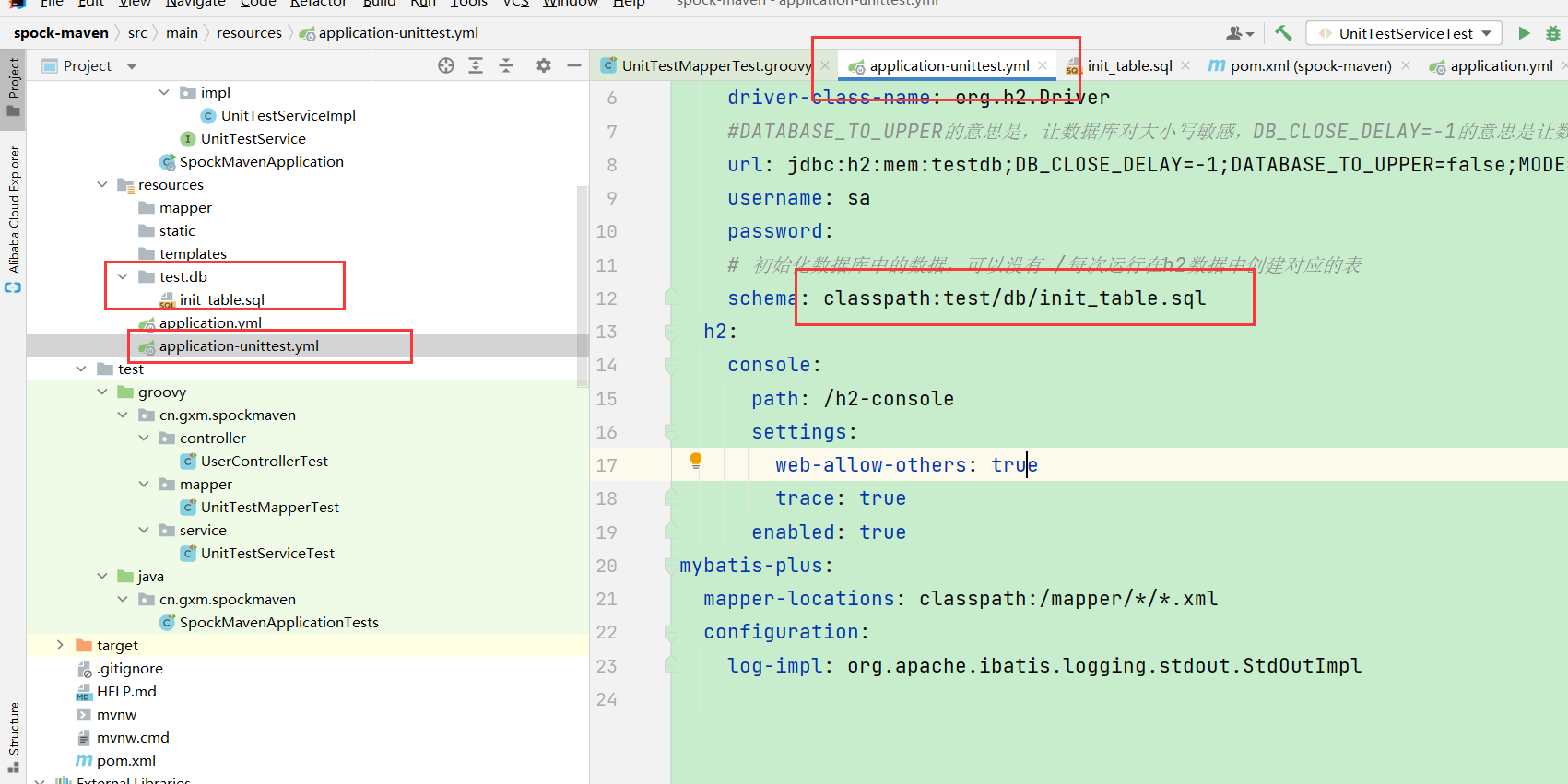Viewport: 1568px width, 784px height.
Task: Open Project panel settings gear
Action: click(x=544, y=65)
